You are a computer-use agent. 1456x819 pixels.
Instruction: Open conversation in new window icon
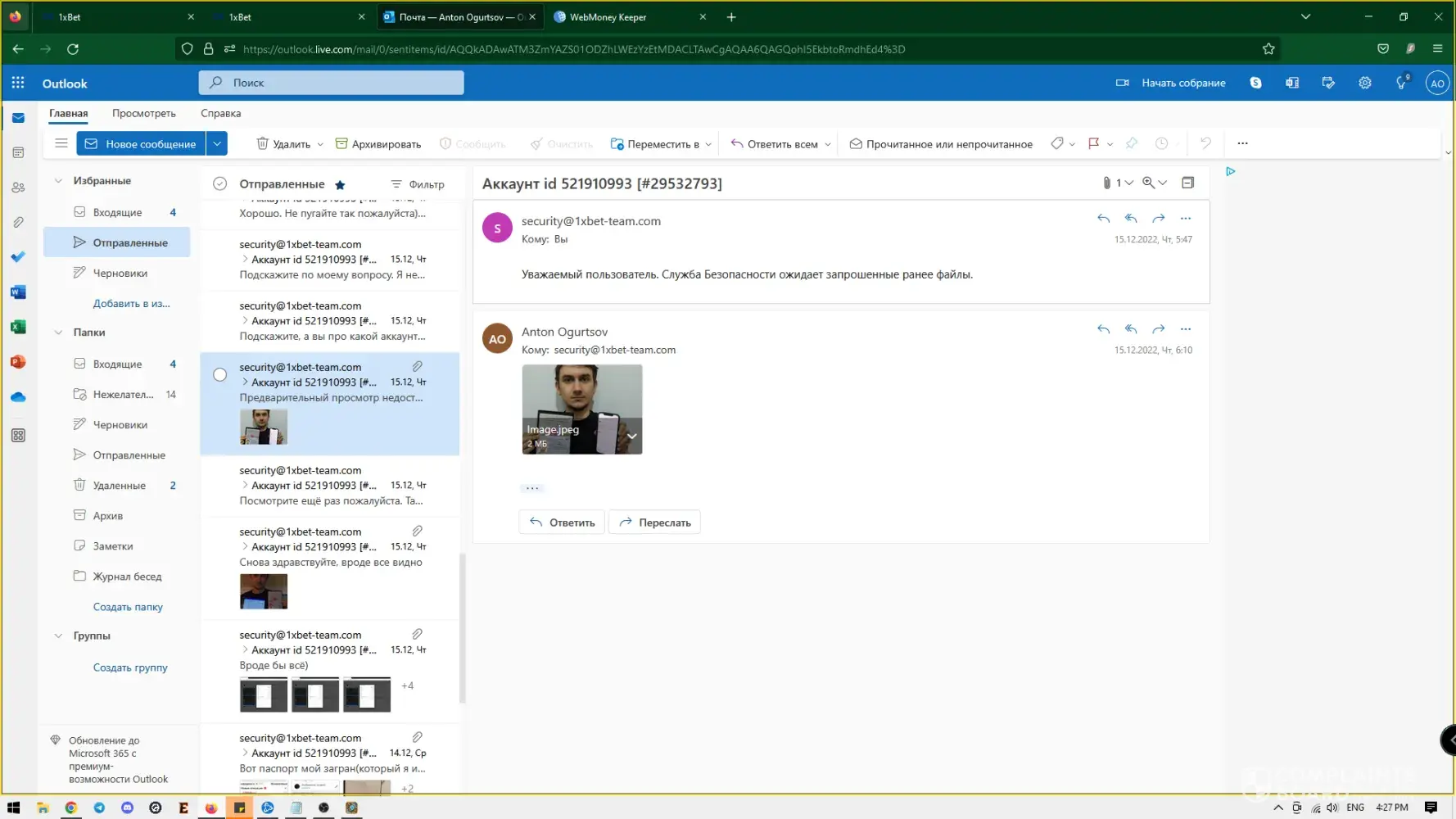tap(1187, 183)
